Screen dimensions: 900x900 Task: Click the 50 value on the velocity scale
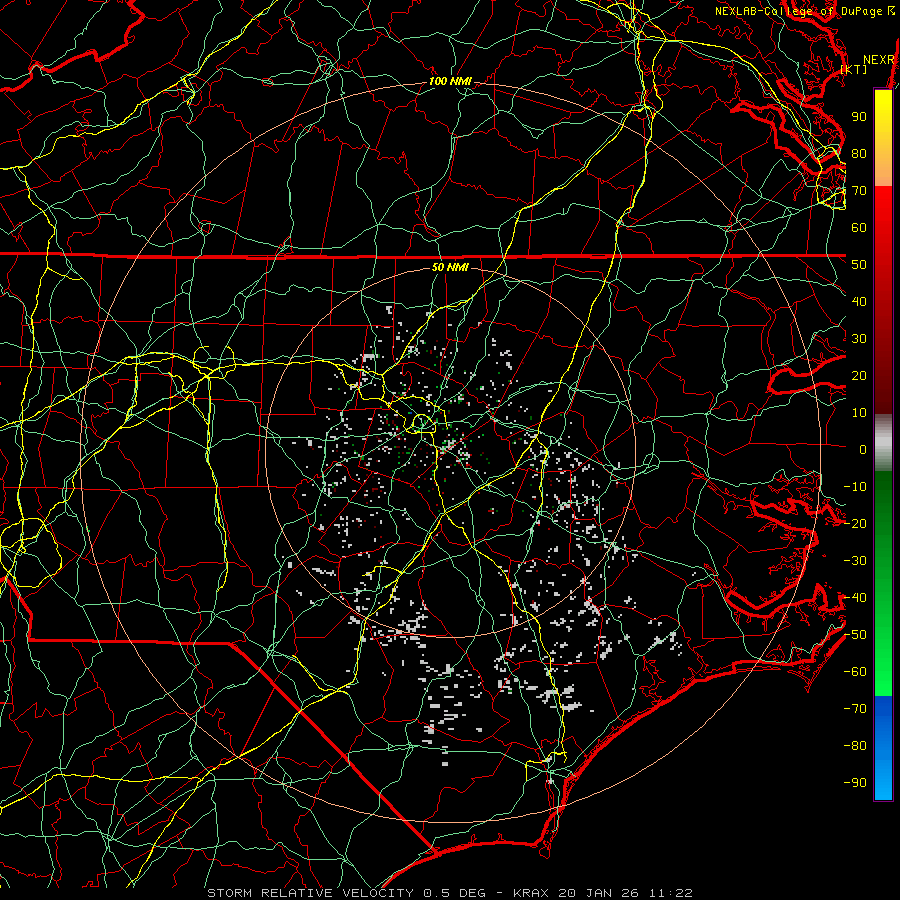coord(859,265)
